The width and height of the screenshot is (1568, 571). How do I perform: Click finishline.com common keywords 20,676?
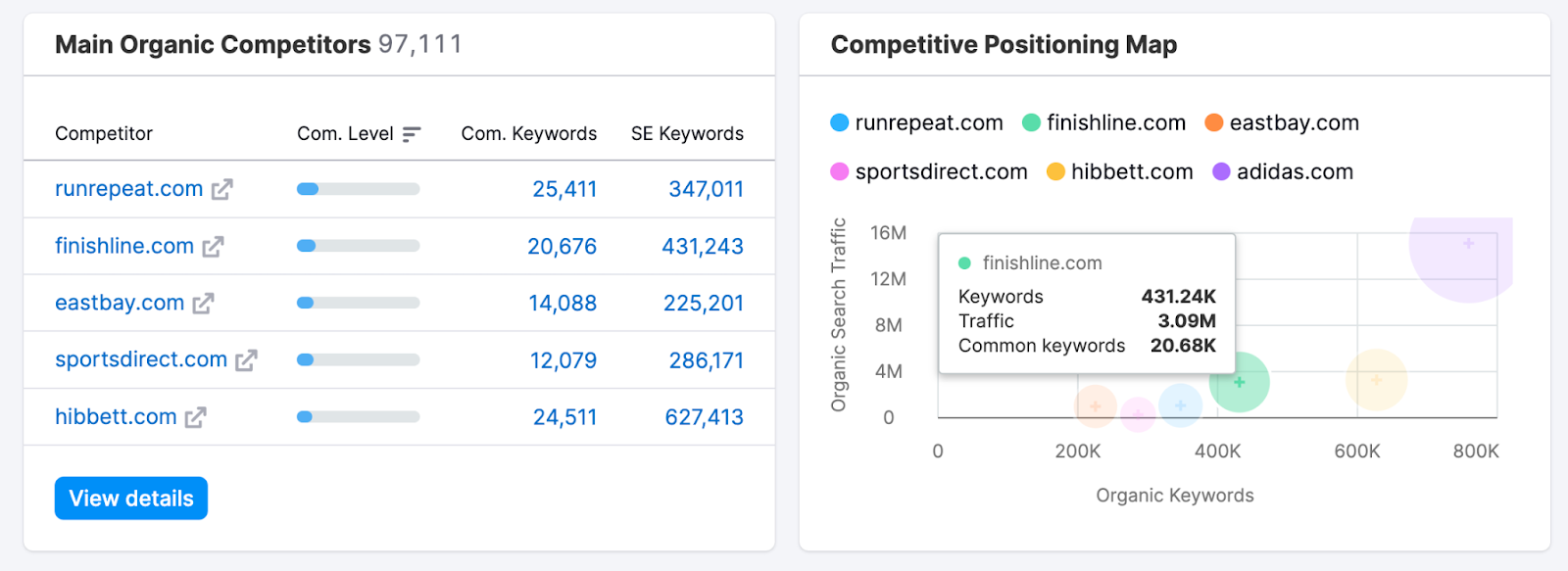pyautogui.click(x=562, y=247)
